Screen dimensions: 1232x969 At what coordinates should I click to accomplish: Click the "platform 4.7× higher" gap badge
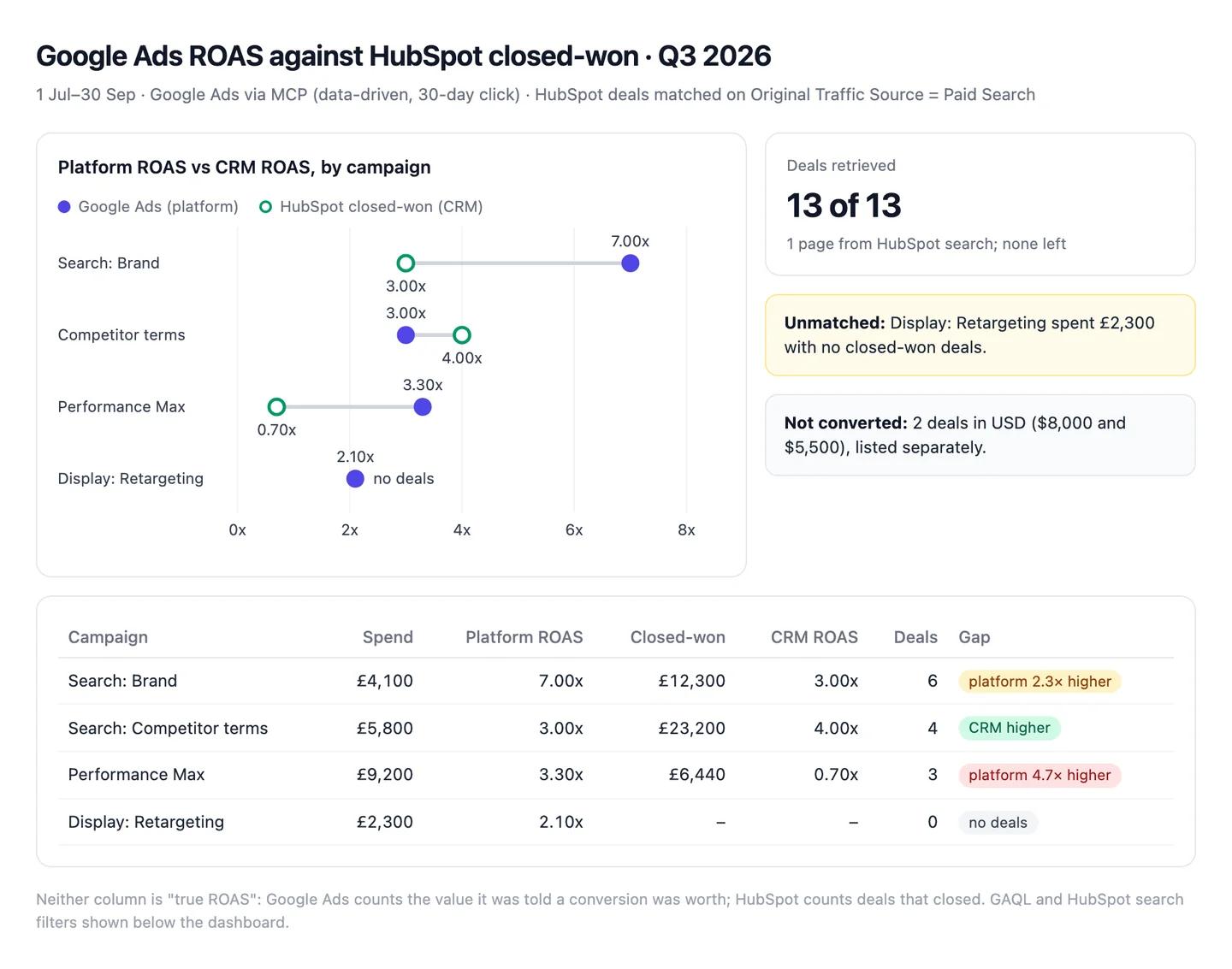tap(1039, 775)
